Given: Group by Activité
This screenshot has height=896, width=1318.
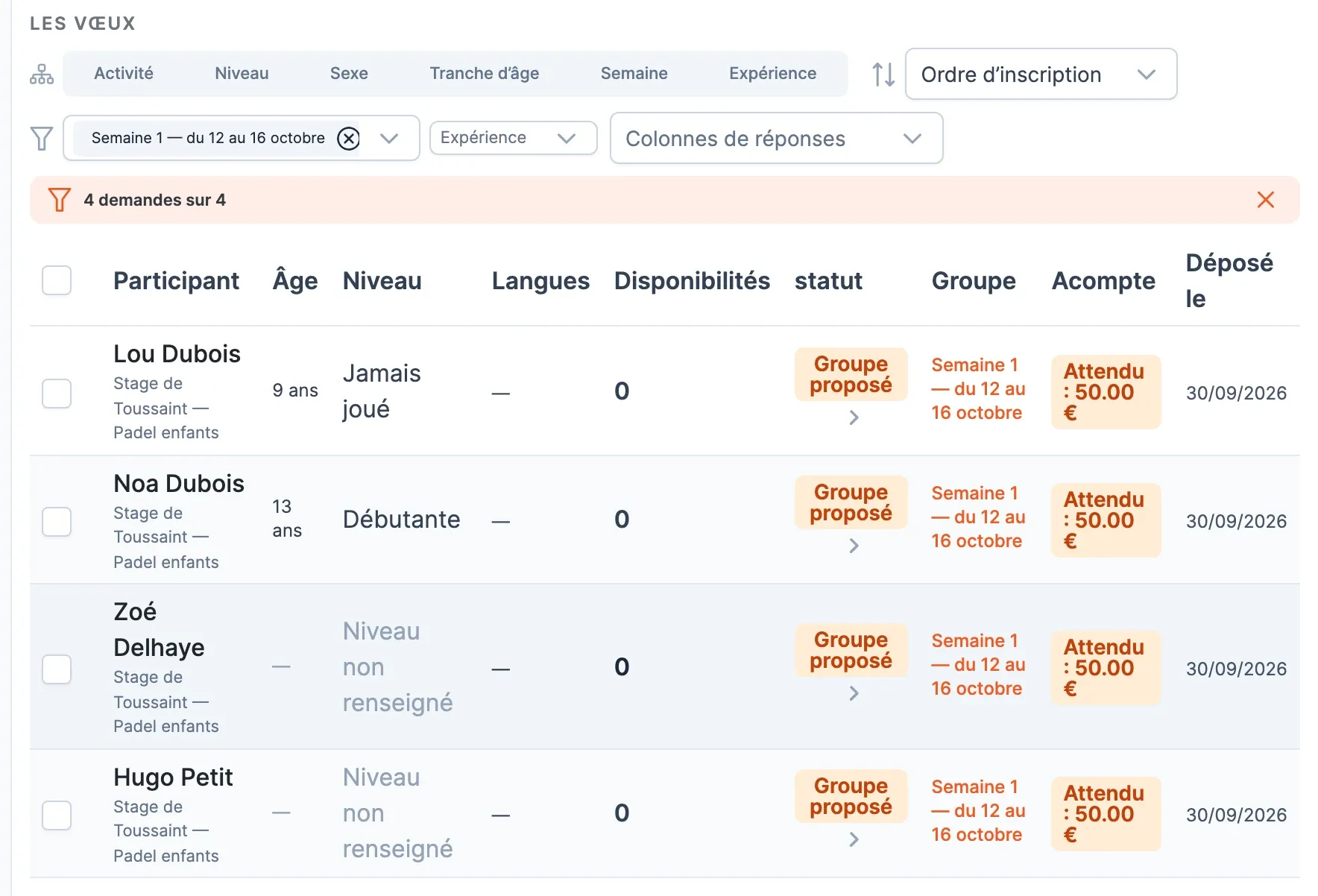Looking at the screenshot, I should tap(124, 73).
